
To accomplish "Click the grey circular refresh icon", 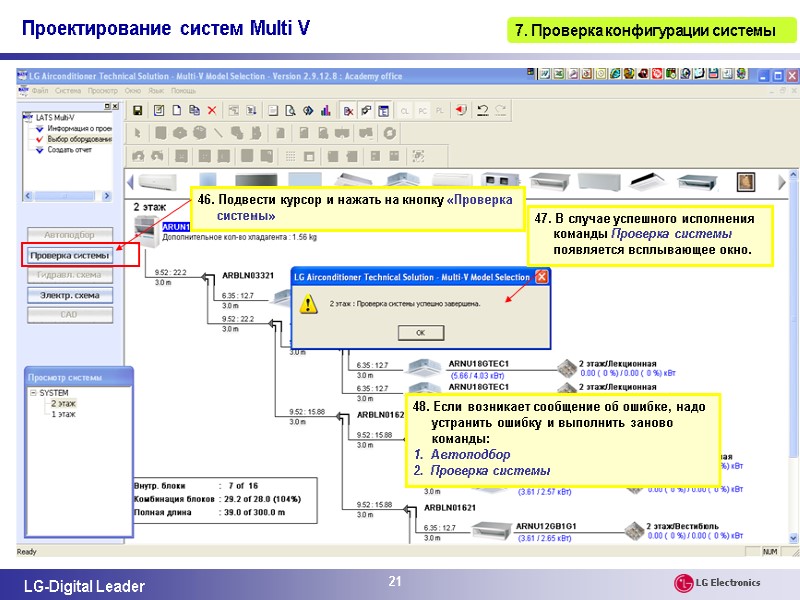I will tap(390, 134).
